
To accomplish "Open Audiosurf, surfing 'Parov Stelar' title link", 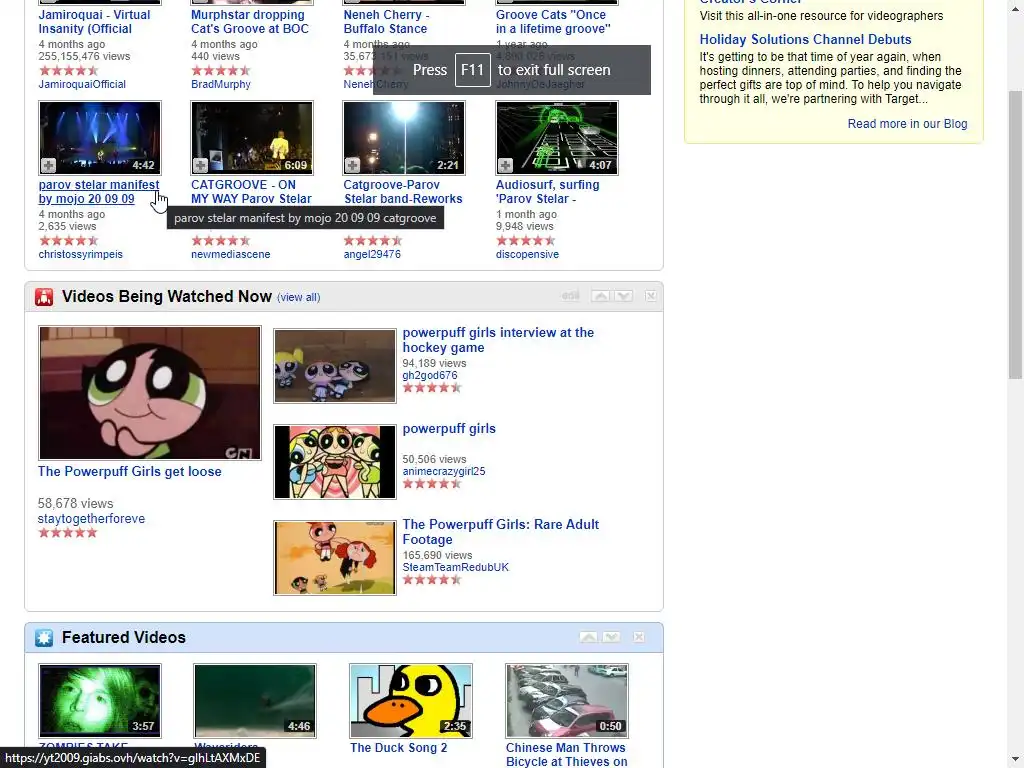I will pos(547,192).
